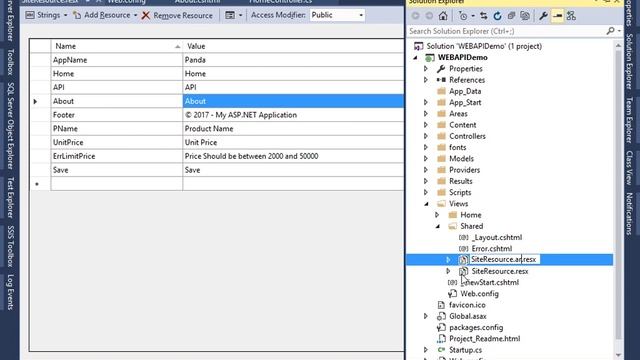This screenshot has height=360, width=640.
Task: Toggle the highlighted Preview Selected Items button
Action: point(557,16)
